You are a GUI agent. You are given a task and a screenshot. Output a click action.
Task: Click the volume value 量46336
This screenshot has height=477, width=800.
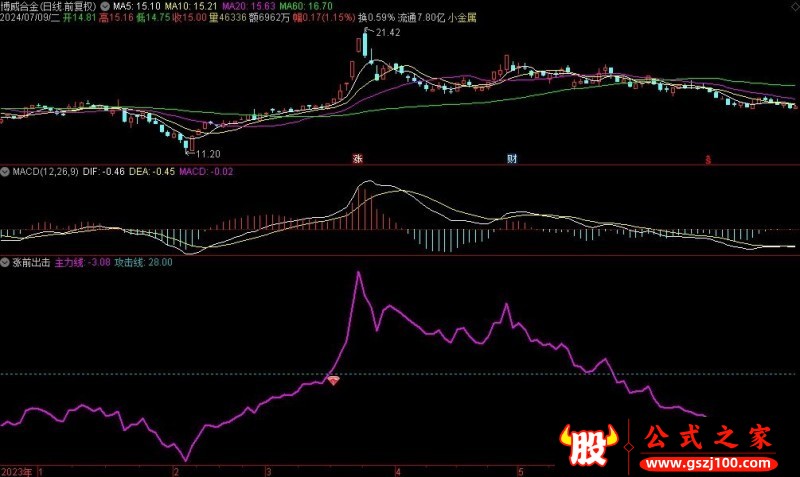pyautogui.click(x=228, y=18)
